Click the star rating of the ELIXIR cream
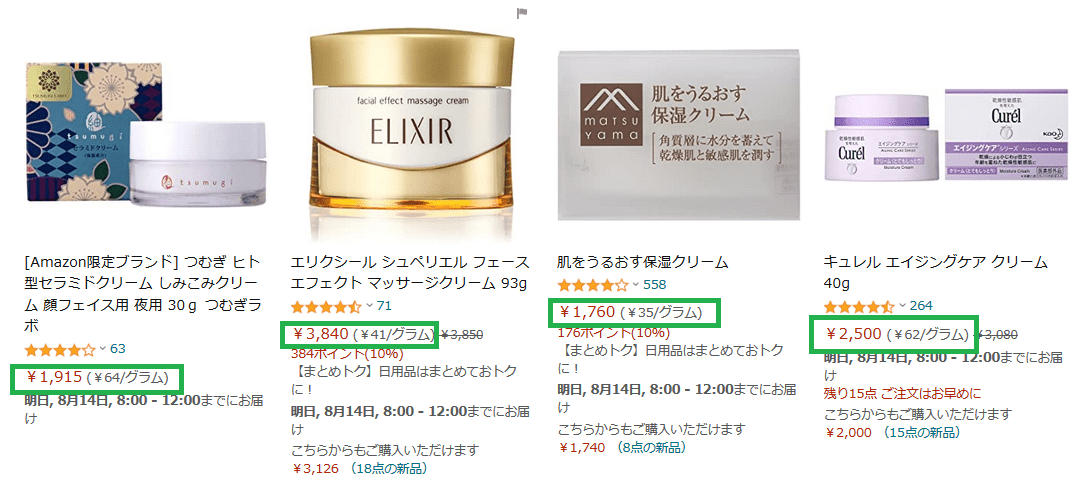The image size is (1087, 481). 326,306
